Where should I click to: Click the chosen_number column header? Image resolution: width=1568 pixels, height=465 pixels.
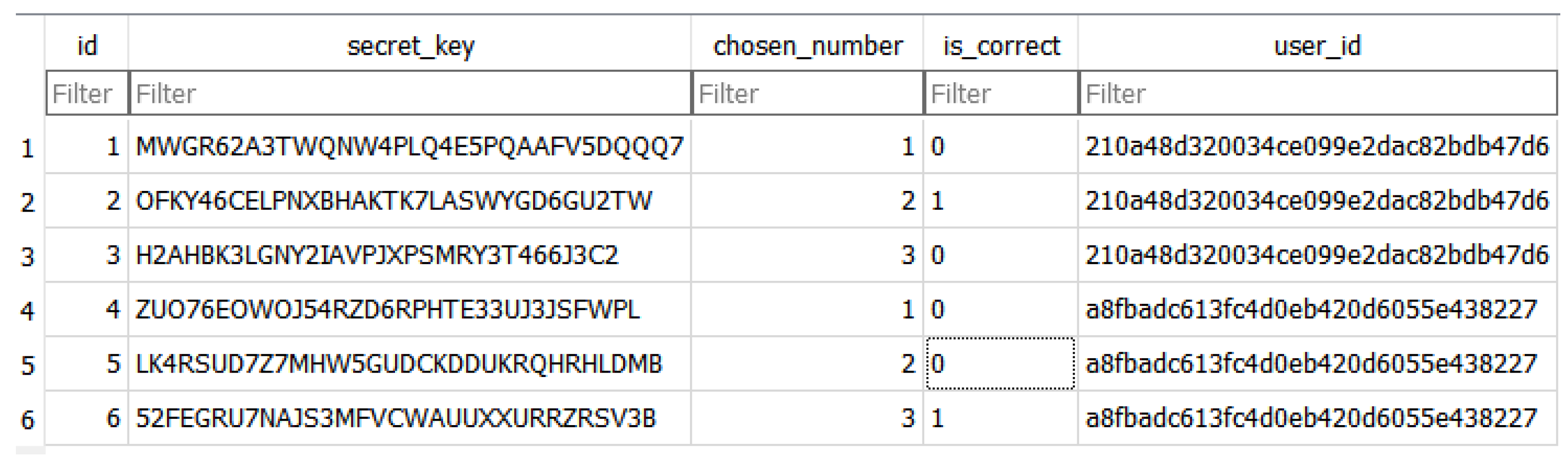point(807,46)
